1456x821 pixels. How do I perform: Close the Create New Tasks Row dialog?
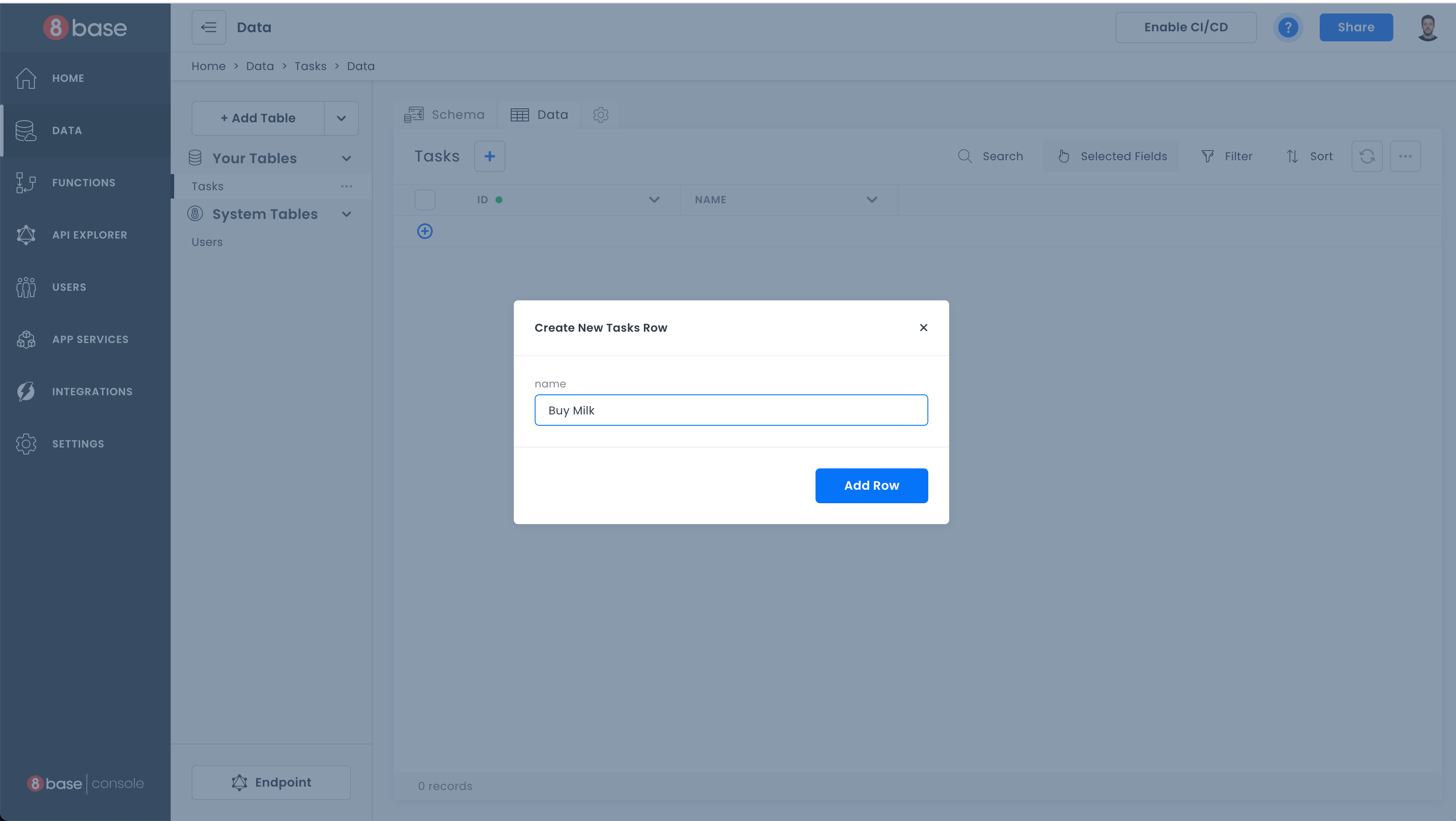(x=923, y=328)
